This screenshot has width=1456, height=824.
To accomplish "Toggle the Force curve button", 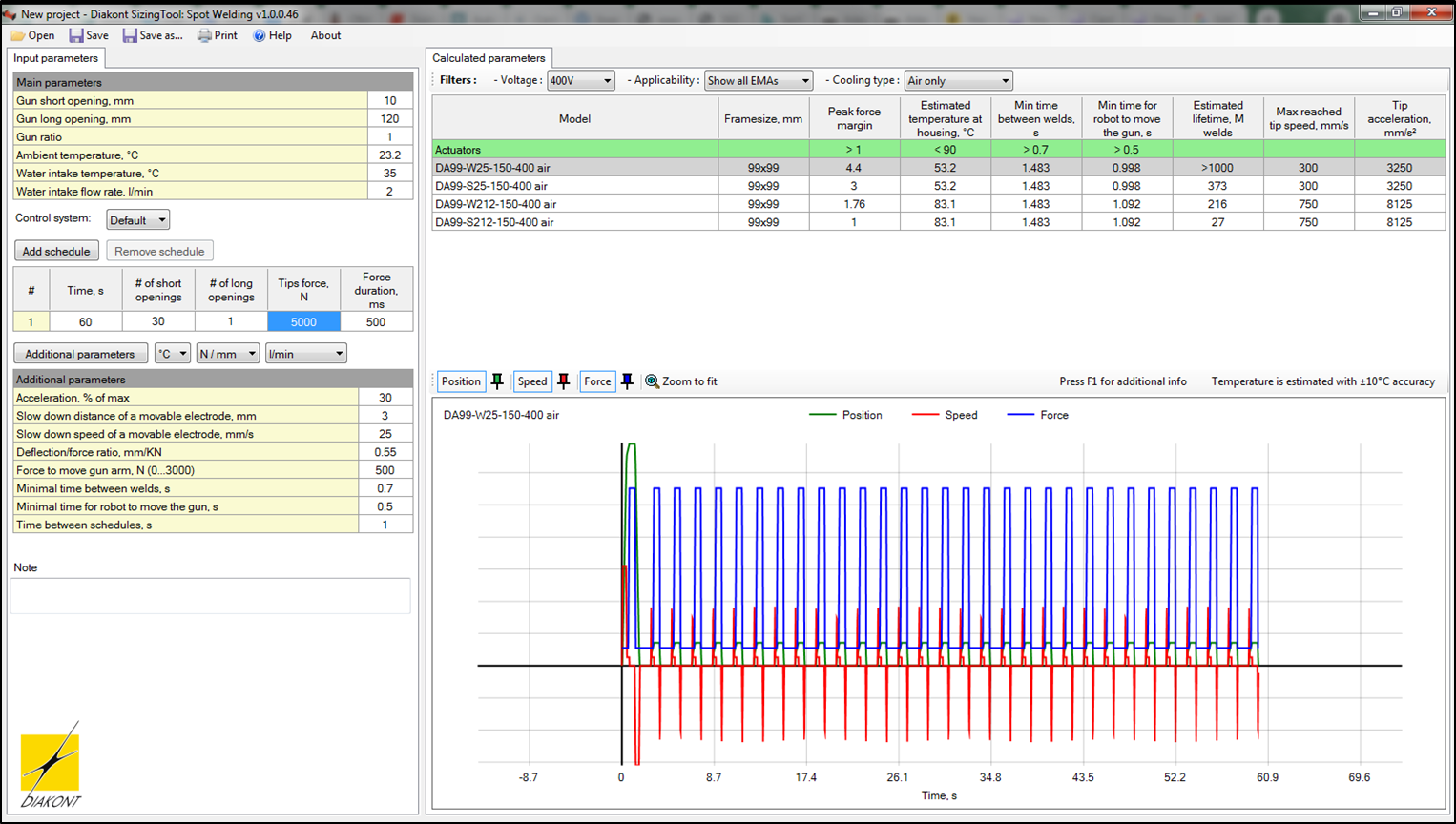I will (x=597, y=381).
